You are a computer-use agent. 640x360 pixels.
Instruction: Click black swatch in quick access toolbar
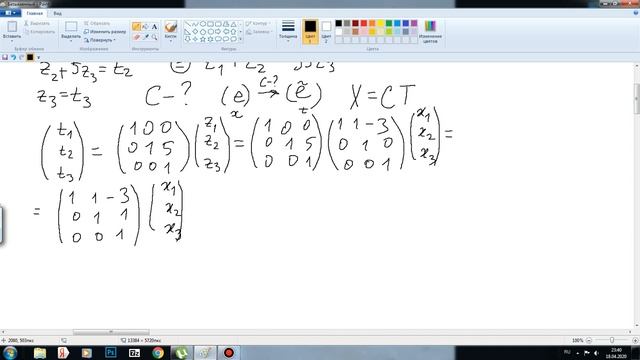pyautogui.click(x=30, y=58)
